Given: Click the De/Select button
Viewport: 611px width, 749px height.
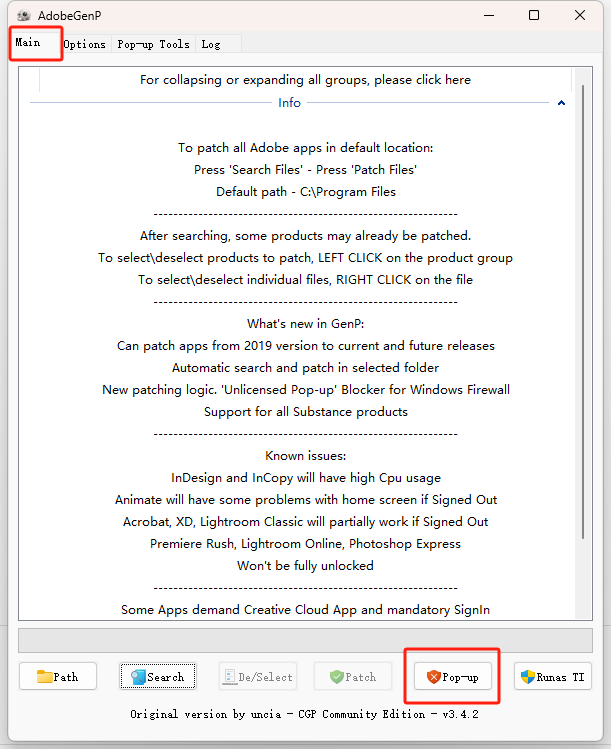Looking at the screenshot, I should pyautogui.click(x=258, y=676).
